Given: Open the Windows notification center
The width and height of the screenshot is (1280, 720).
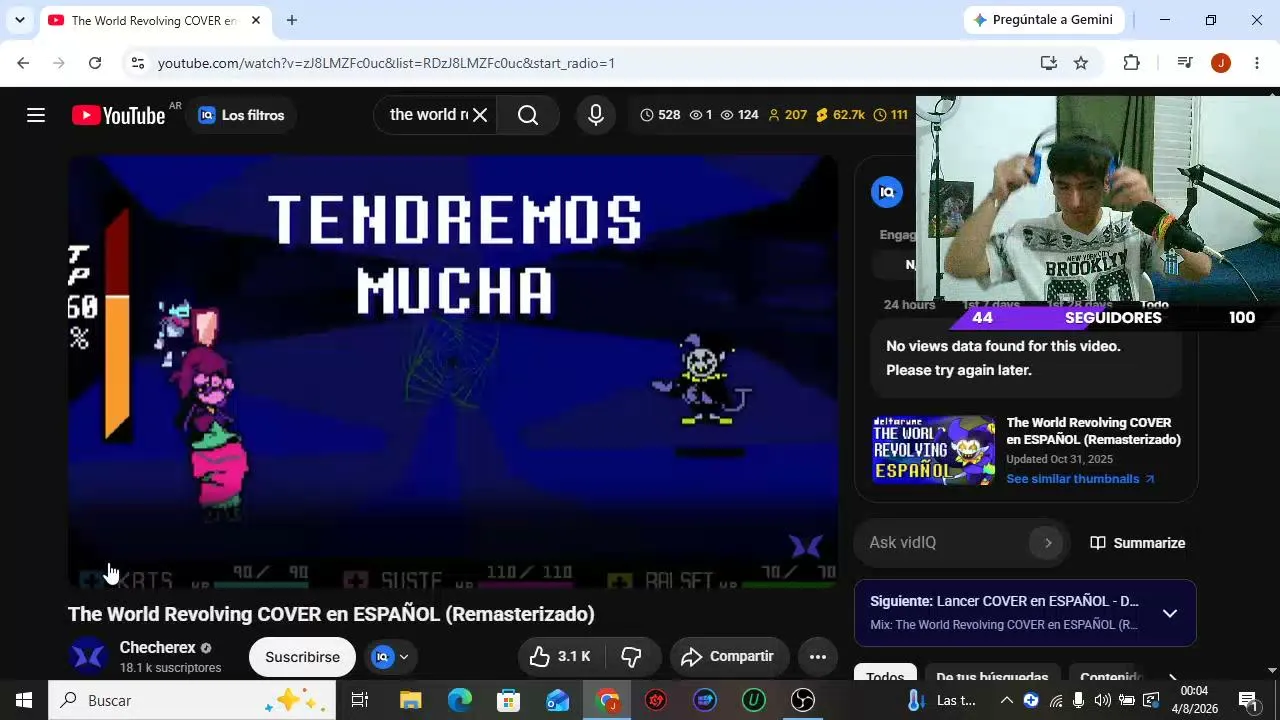Looking at the screenshot, I should [x=1247, y=700].
